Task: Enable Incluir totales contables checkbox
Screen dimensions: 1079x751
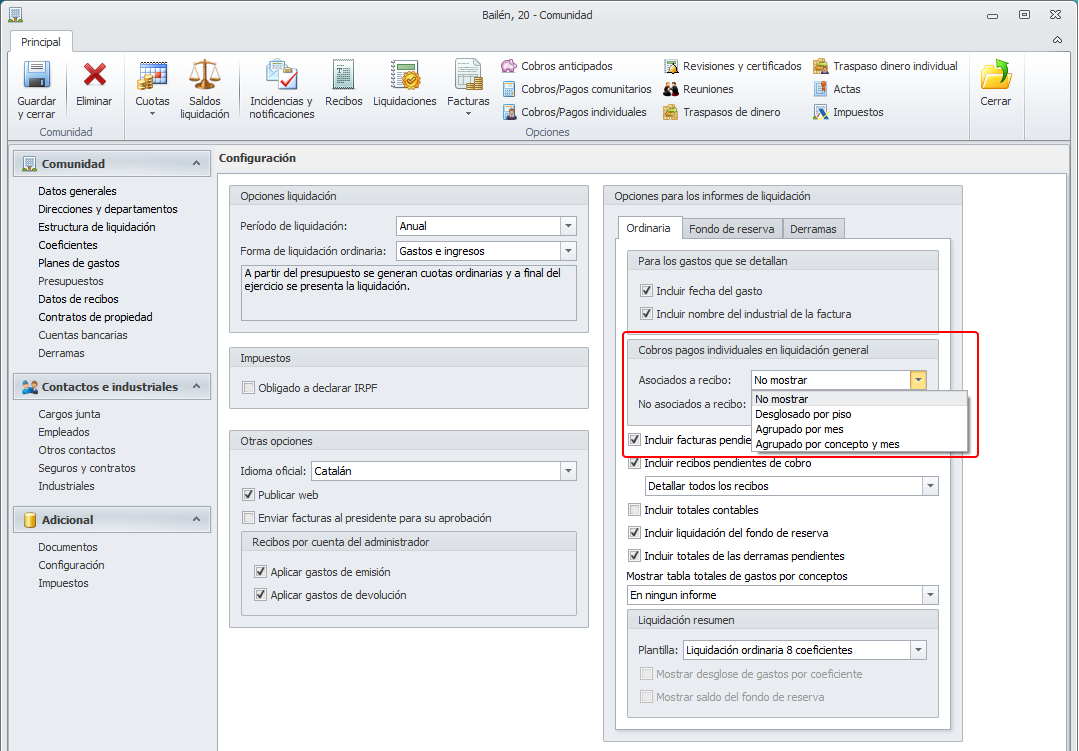Action: 634,509
